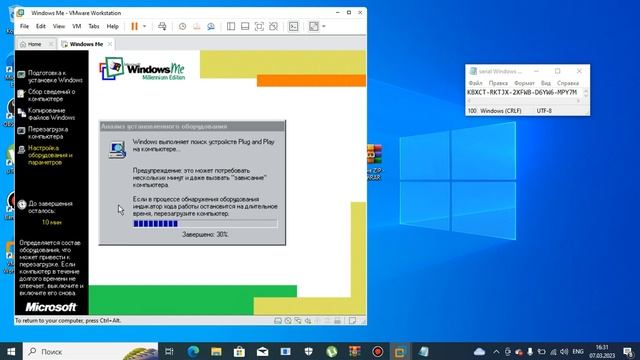
Task: Open Microsoft Store from the taskbar
Action: 239,351
